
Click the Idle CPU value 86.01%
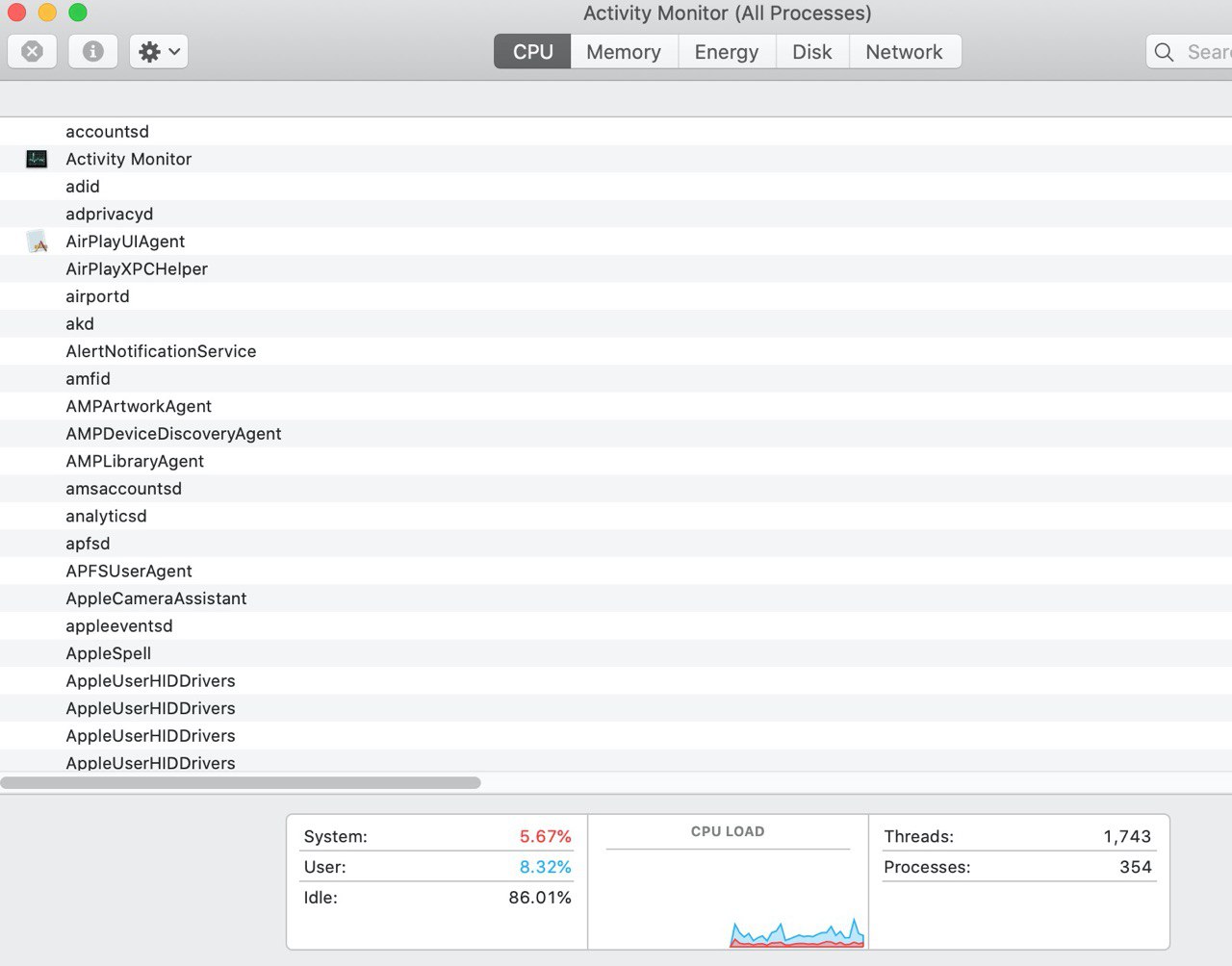point(539,898)
